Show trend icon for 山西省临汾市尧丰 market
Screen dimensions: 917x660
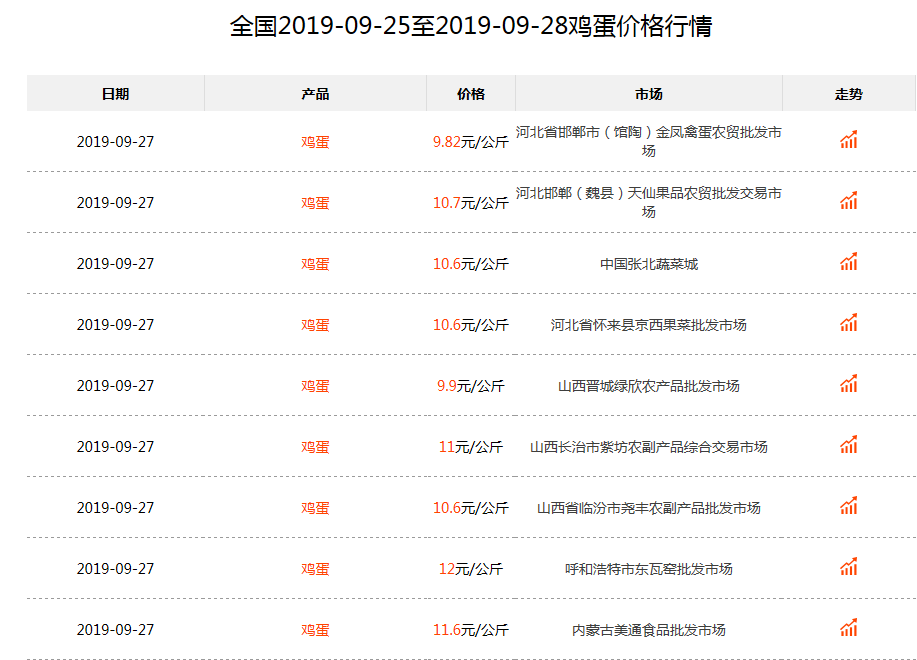pyautogui.click(x=849, y=506)
